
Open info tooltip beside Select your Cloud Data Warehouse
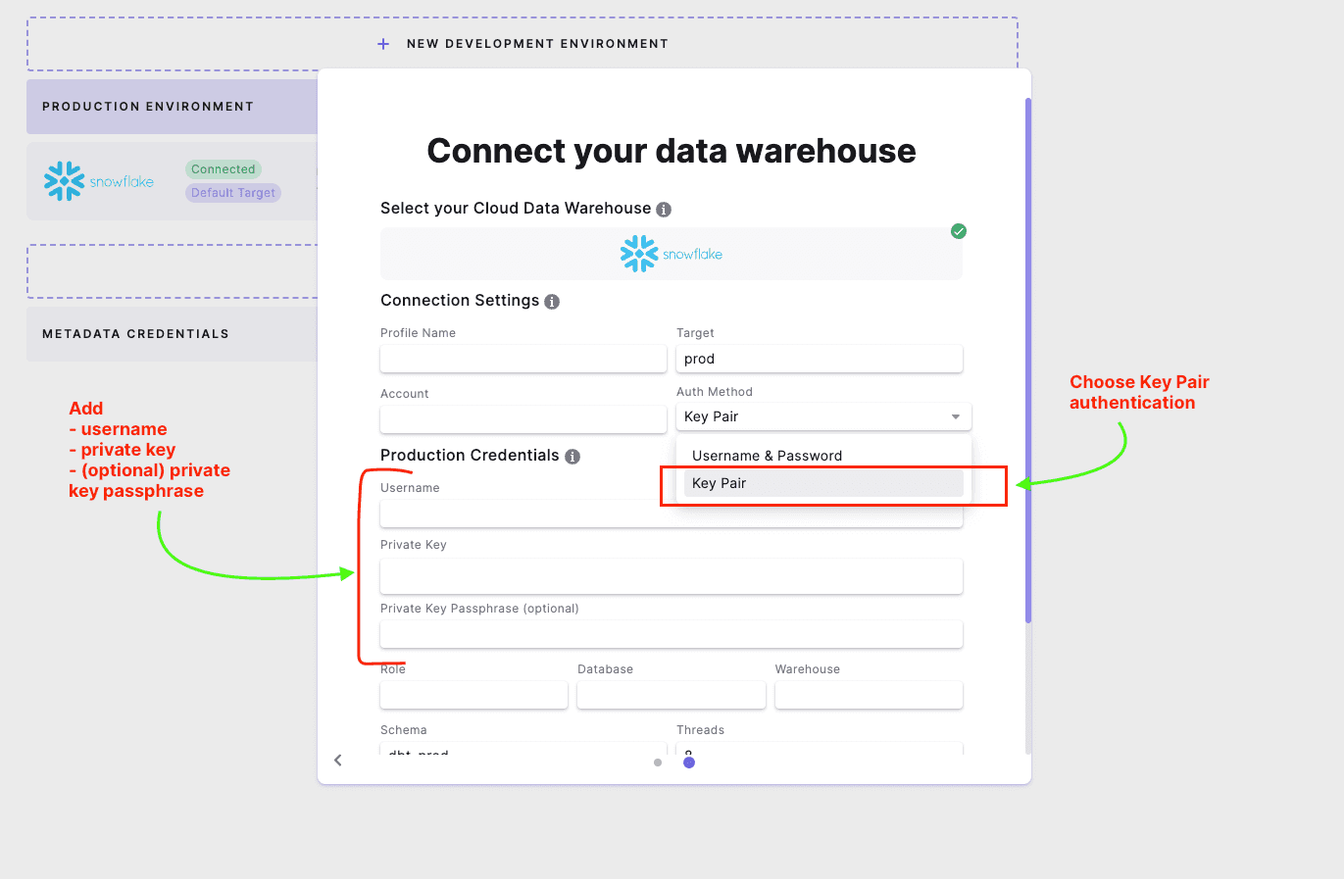(x=663, y=209)
